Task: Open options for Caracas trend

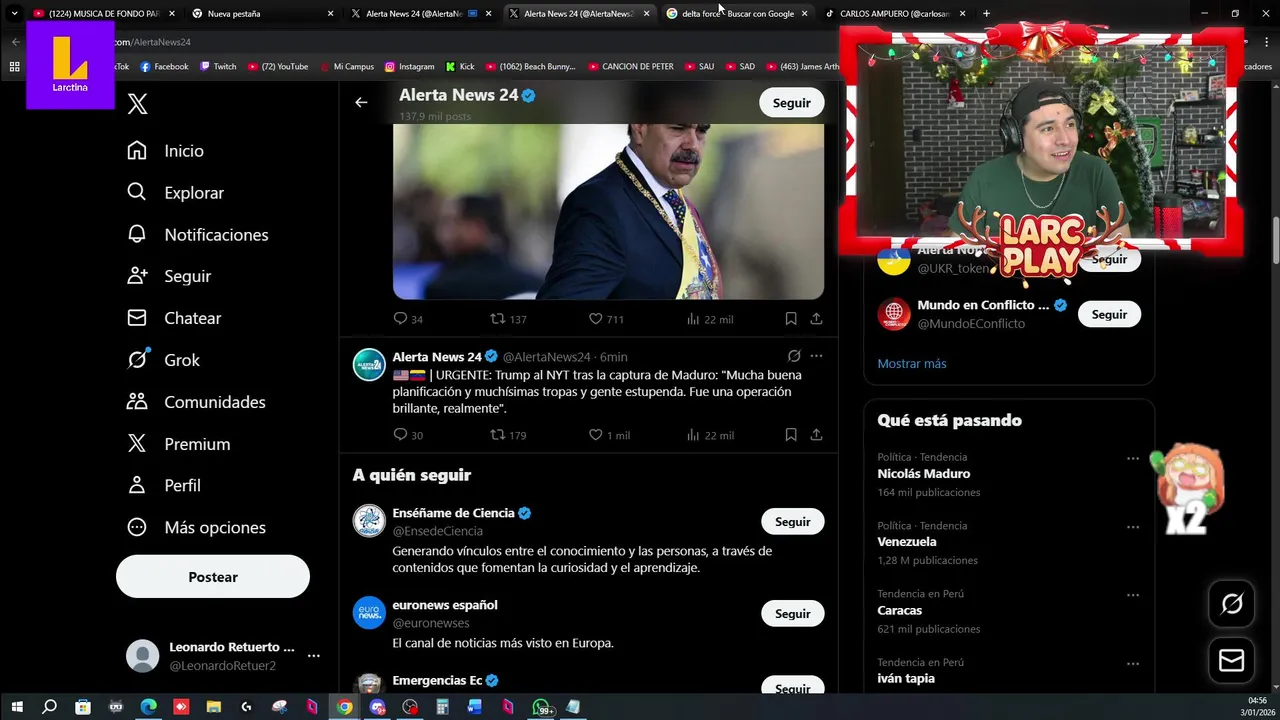Action: pos(1133,594)
